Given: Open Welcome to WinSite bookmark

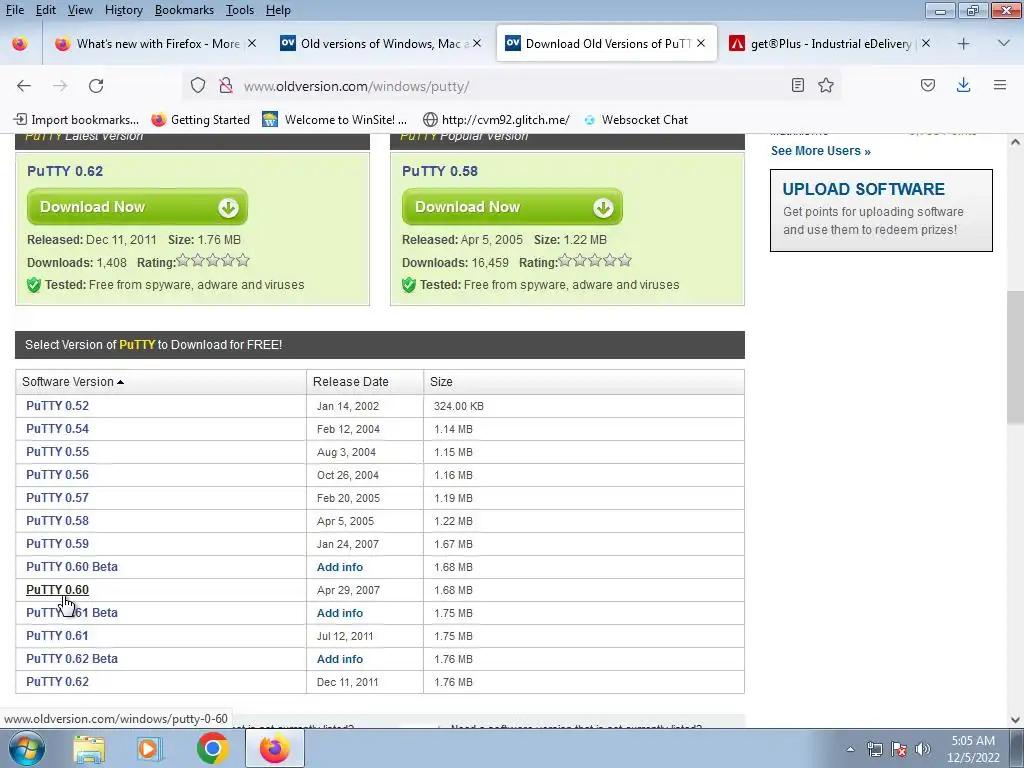Looking at the screenshot, I should pyautogui.click(x=334, y=120).
